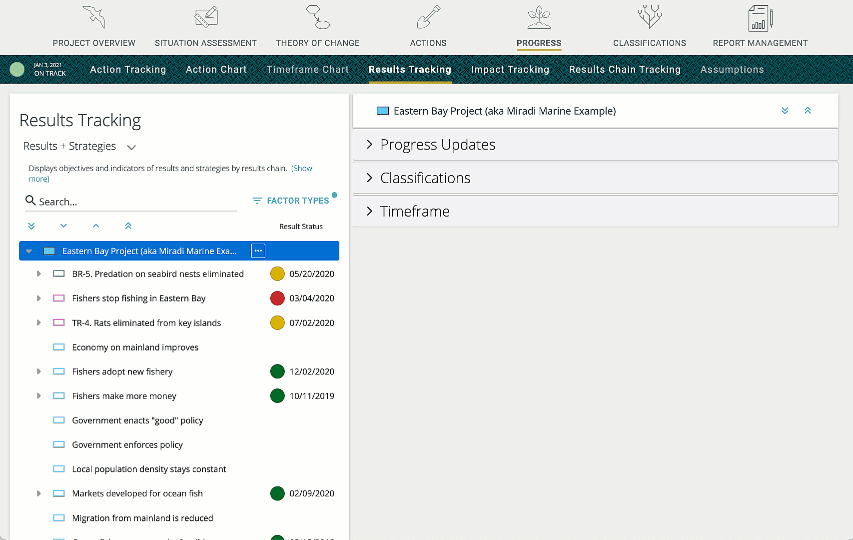
Task: Expand the Fishers stop fishing tree row
Action: tap(39, 298)
